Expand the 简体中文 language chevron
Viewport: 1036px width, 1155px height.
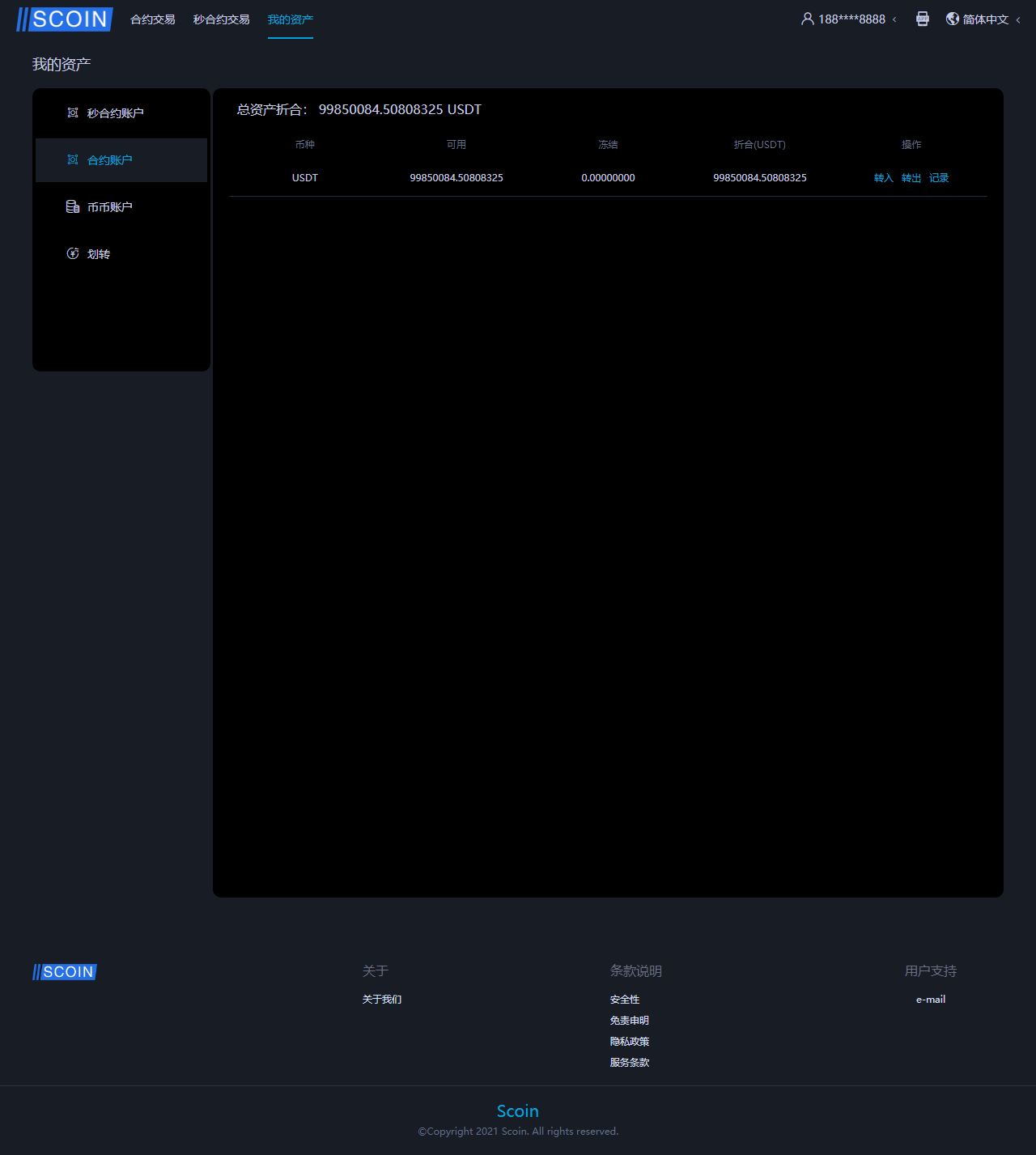pos(1018,19)
